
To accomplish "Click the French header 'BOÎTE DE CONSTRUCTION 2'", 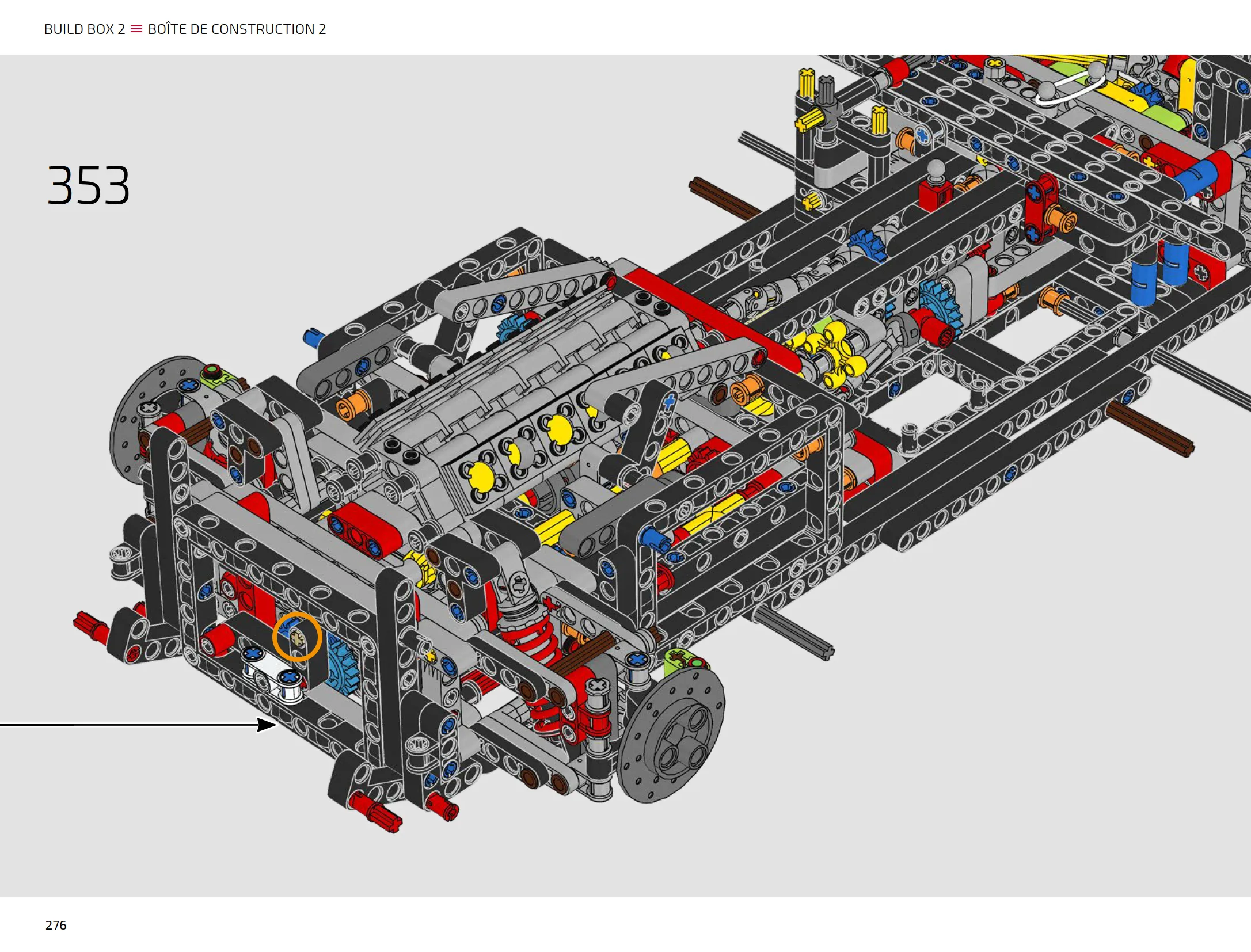I will (237, 29).
